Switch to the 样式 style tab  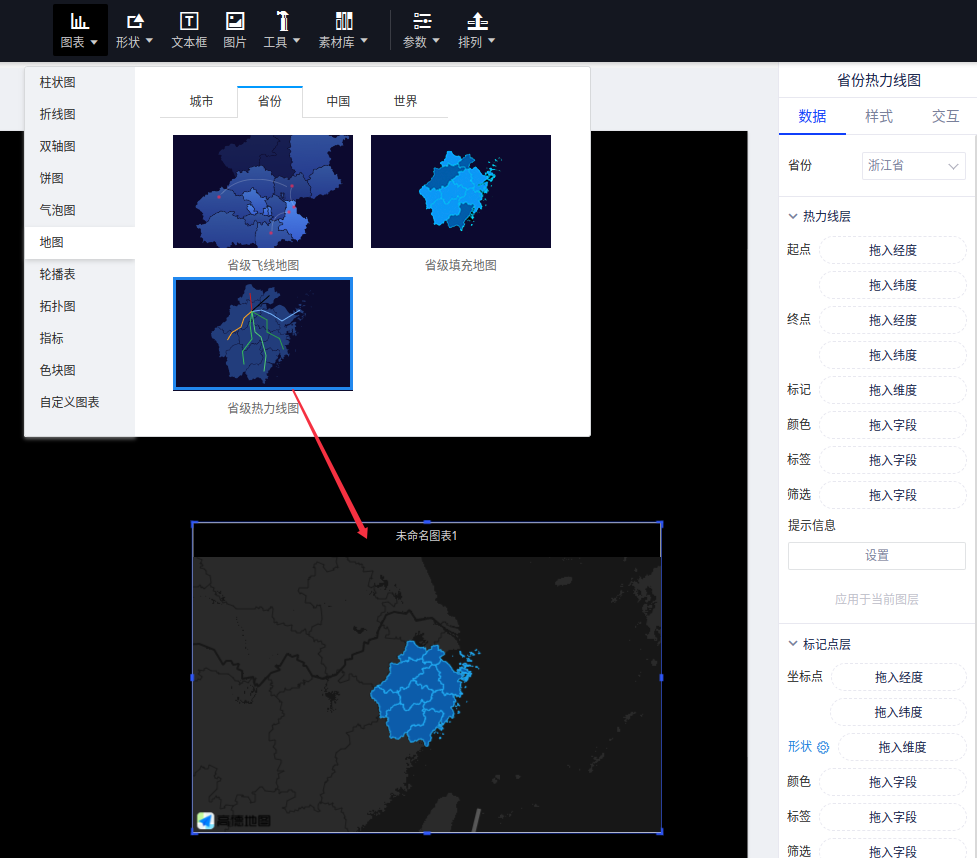tap(878, 116)
